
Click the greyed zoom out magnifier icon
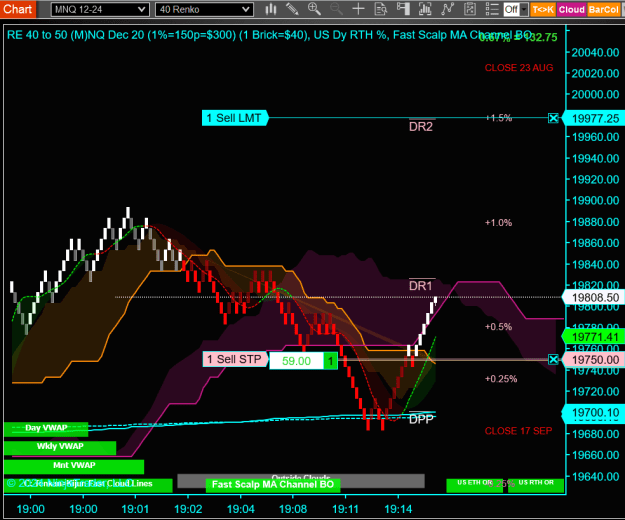coord(336,9)
